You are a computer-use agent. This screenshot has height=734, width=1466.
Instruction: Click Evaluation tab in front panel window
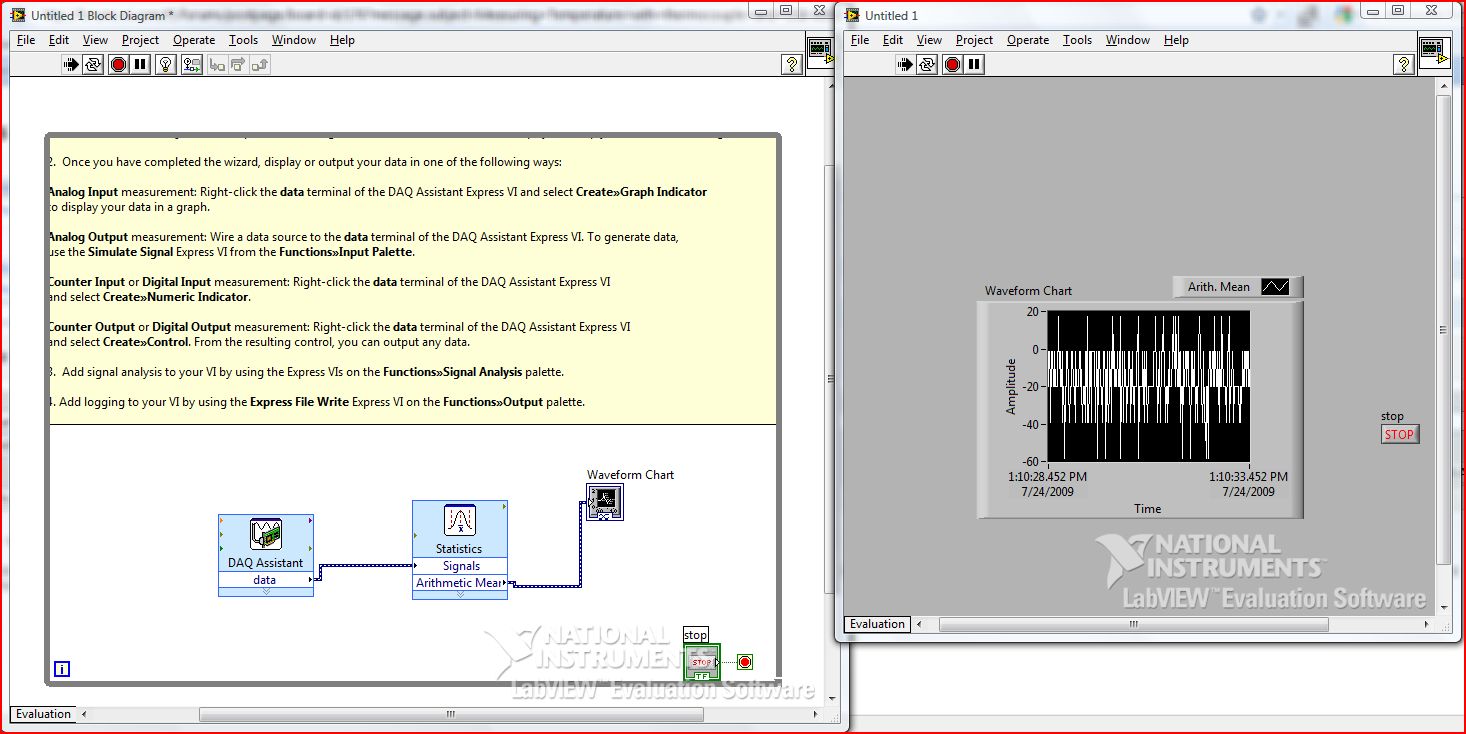click(877, 624)
